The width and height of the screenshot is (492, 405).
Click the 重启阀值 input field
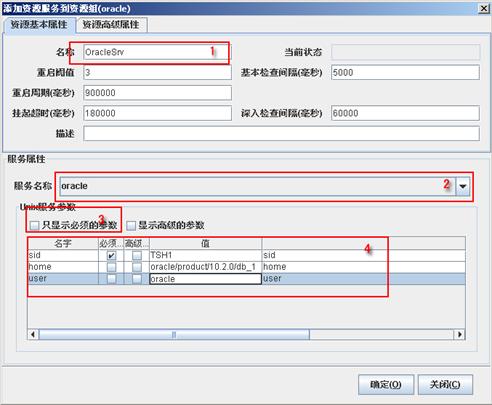tap(157, 72)
